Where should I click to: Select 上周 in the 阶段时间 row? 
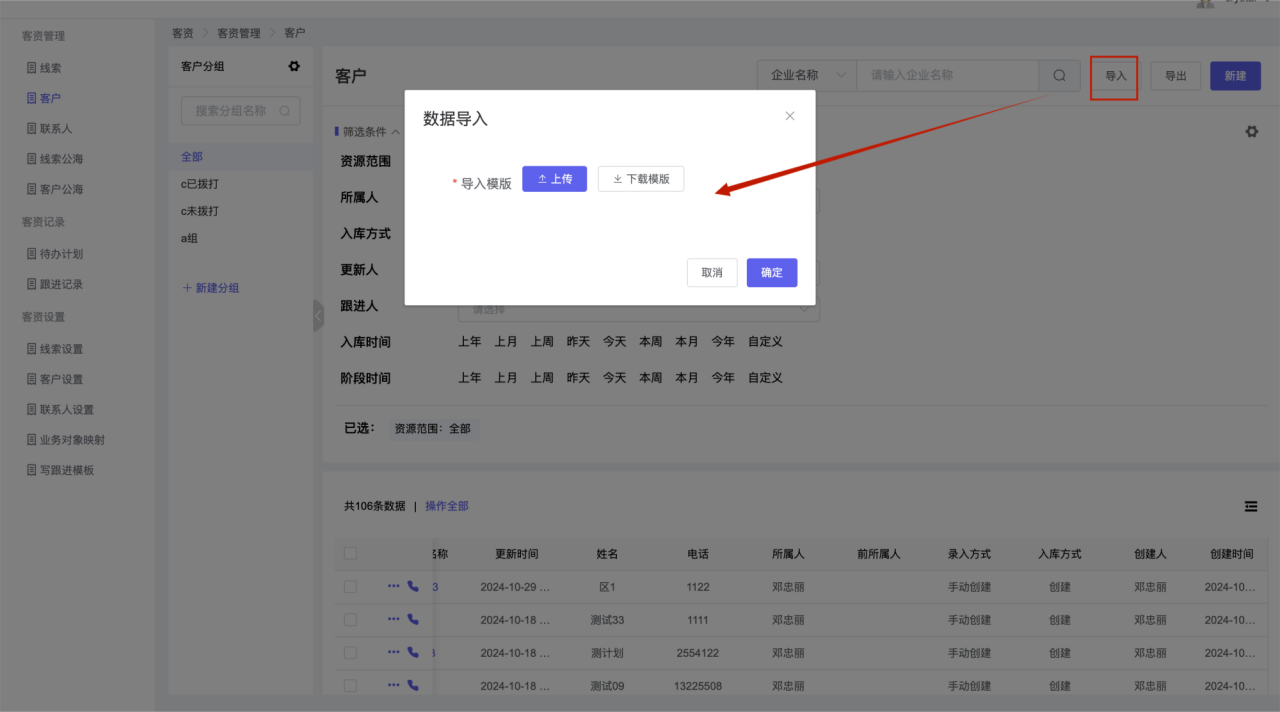(542, 378)
